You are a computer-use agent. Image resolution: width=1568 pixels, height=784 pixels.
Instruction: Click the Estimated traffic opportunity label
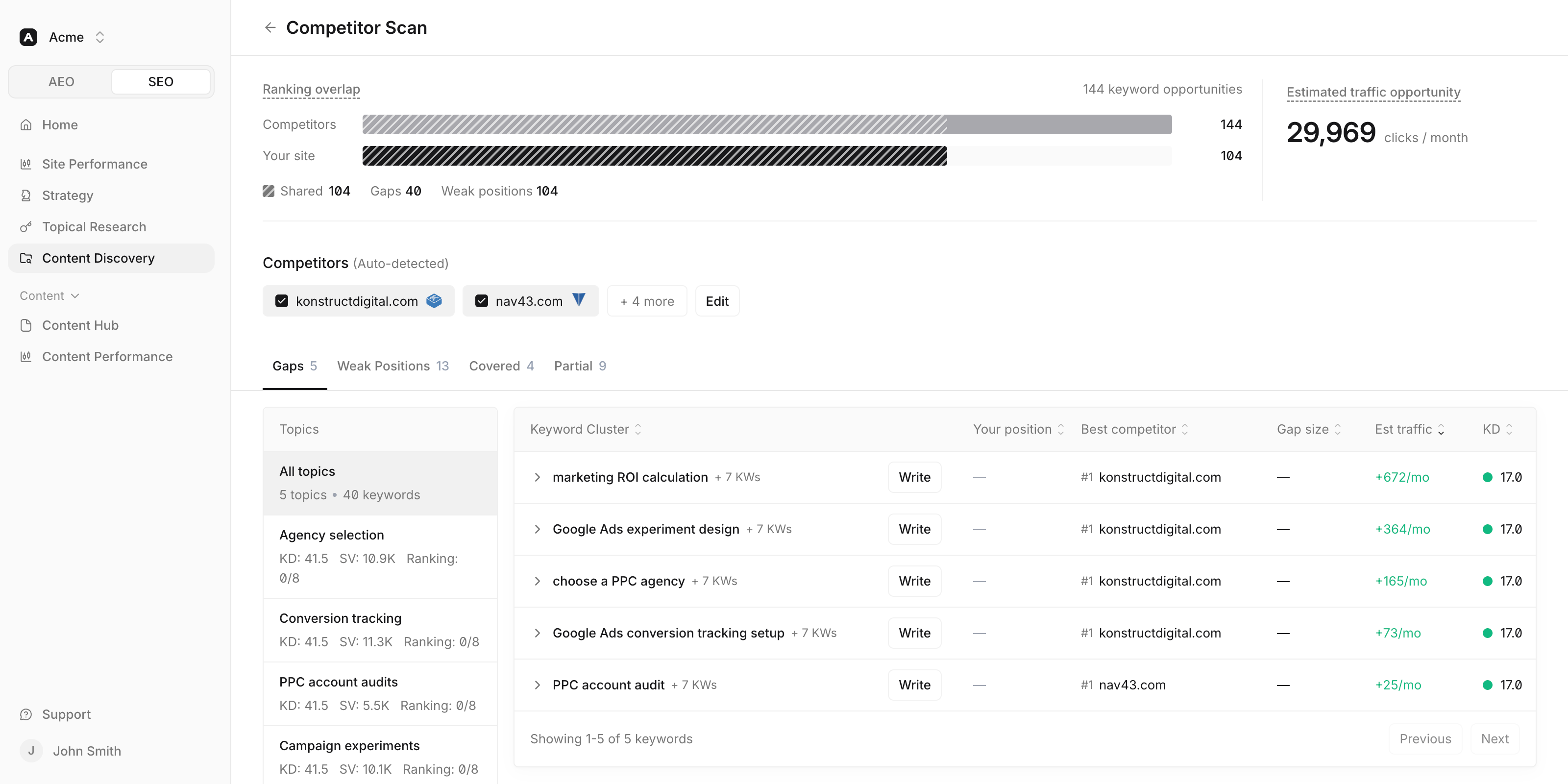click(1373, 92)
